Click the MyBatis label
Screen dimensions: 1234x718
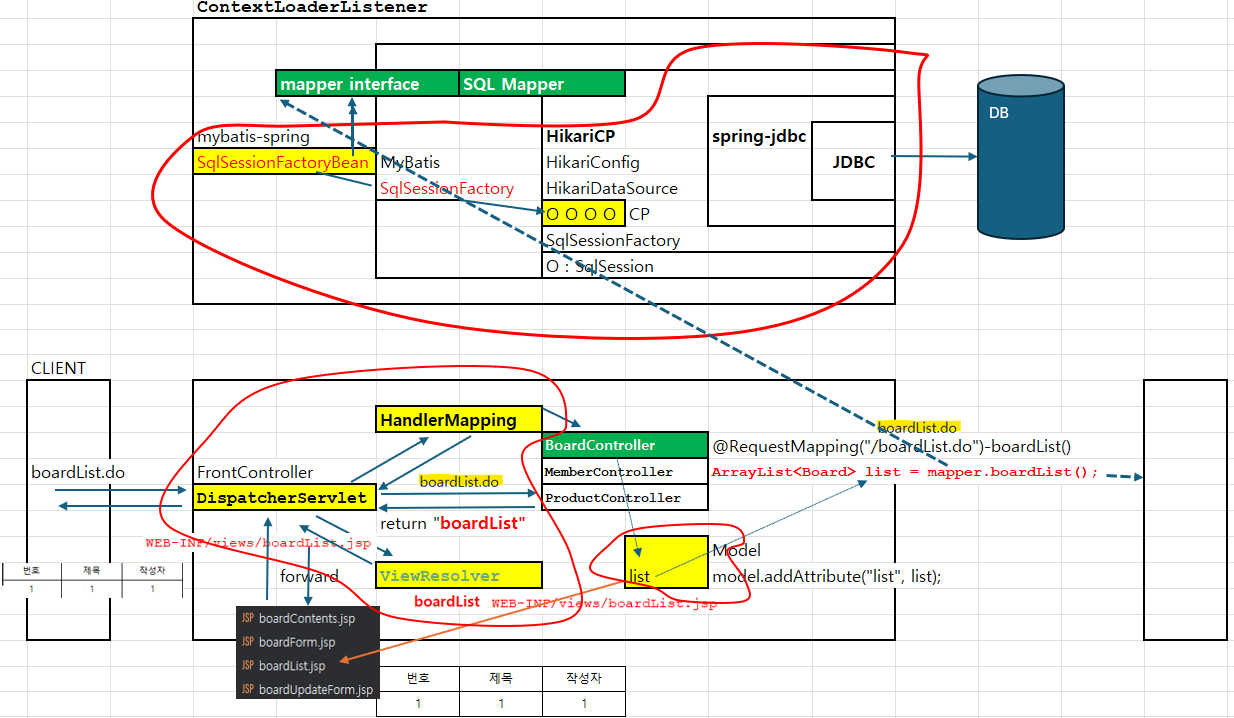coord(410,162)
